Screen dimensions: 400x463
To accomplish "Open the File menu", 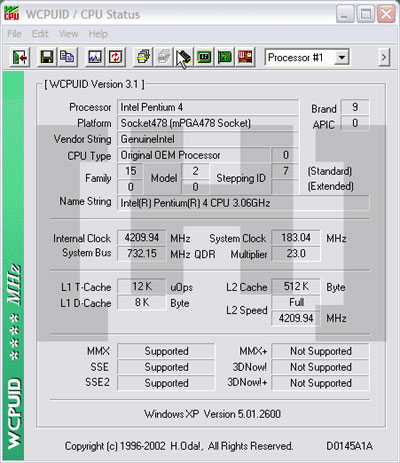I will pyautogui.click(x=14, y=34).
